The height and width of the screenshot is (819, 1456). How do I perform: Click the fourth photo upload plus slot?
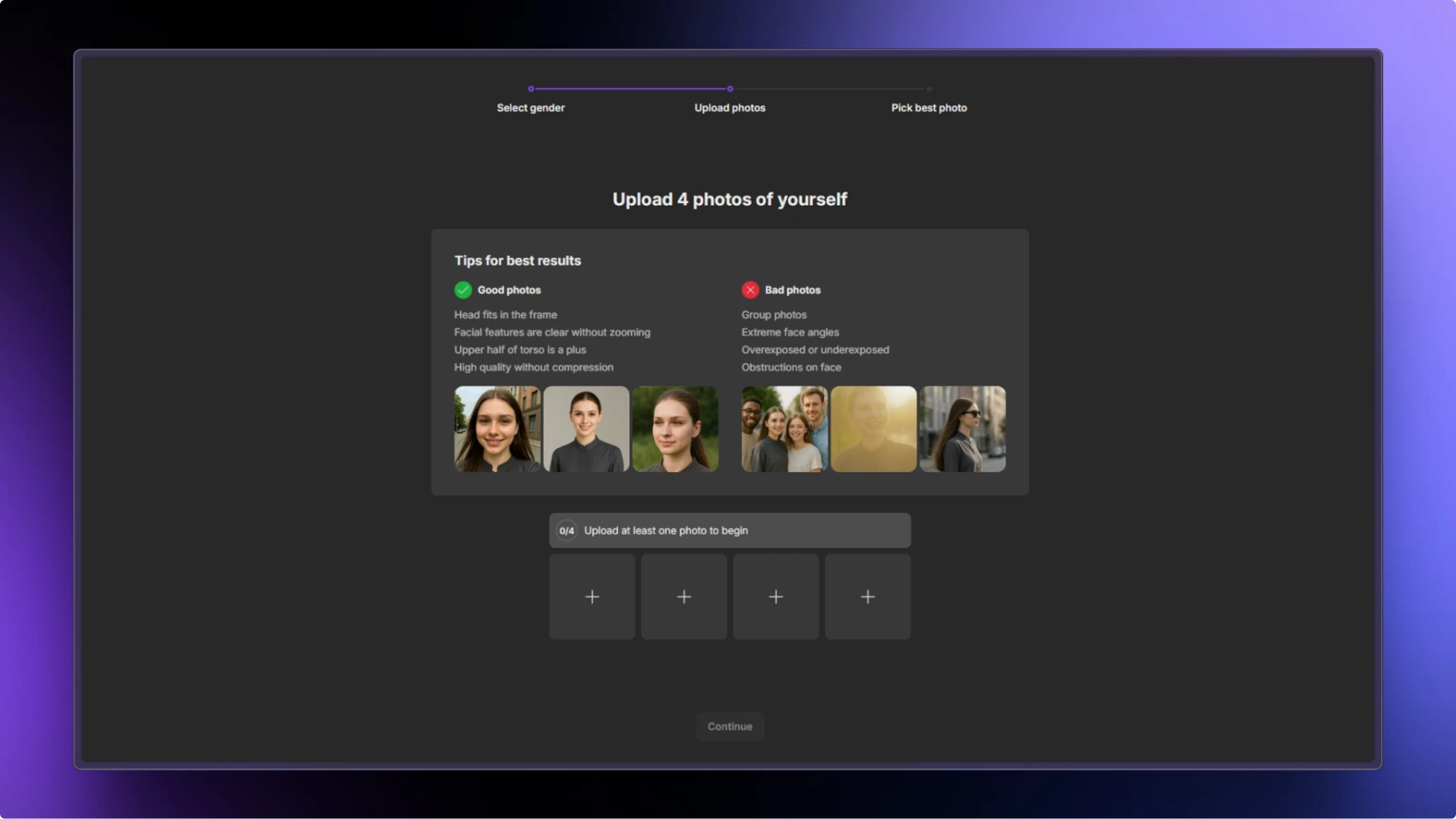[x=867, y=597]
